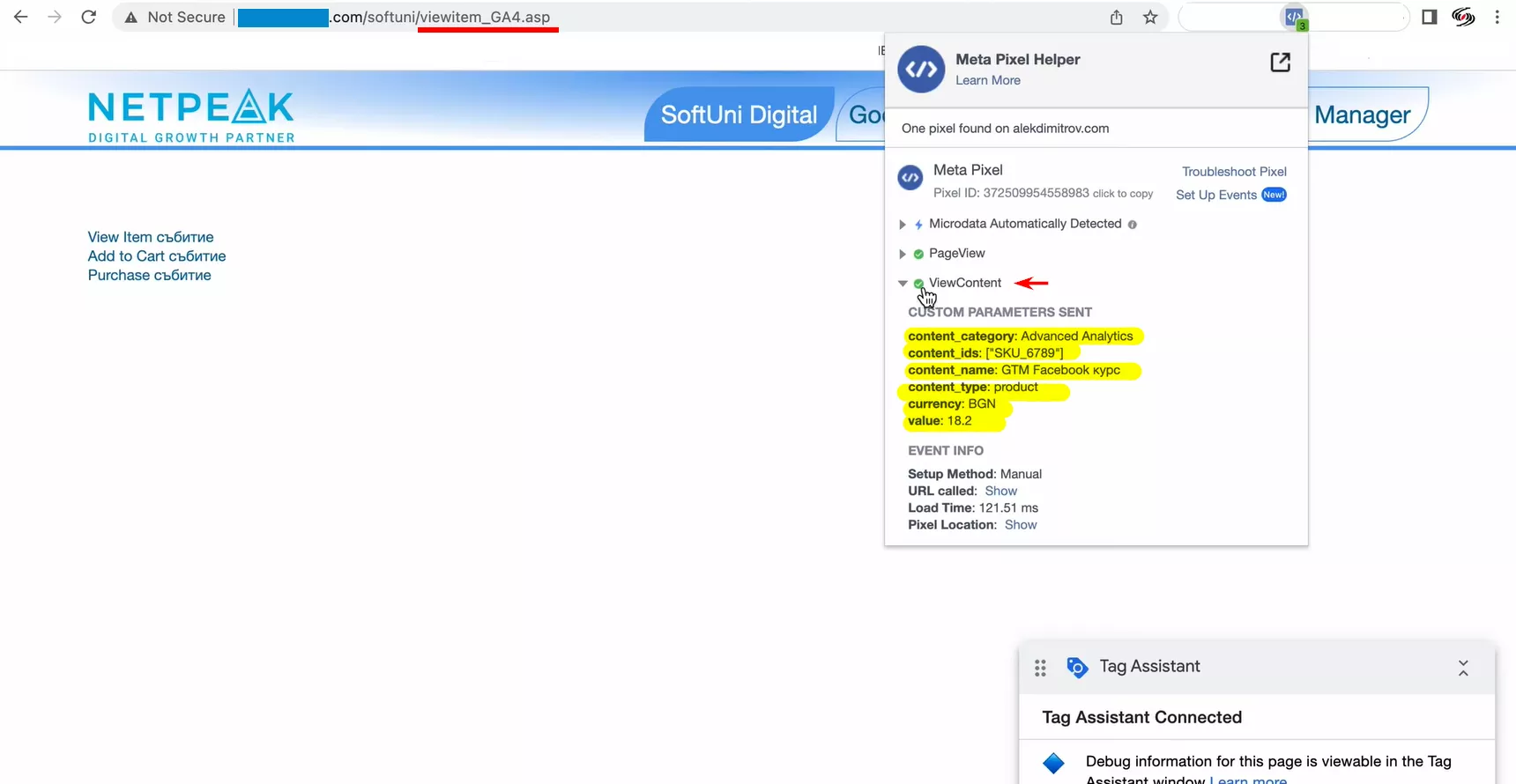Toggle the browser side panel icon
The image size is (1516, 784).
point(1430,17)
